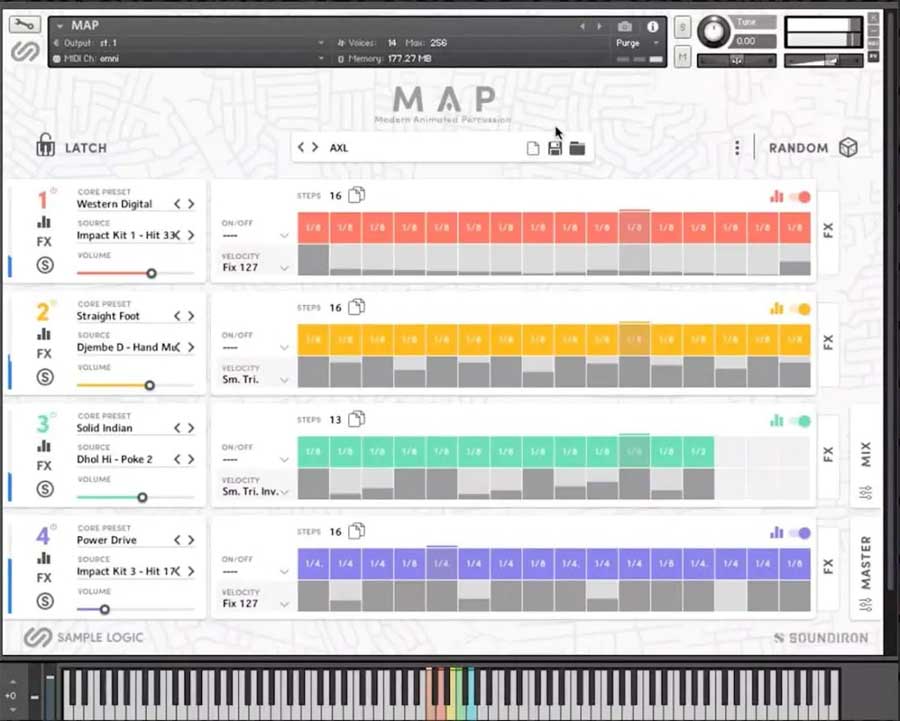Open core 1 Fix 127 velocity dropdown
The width and height of the screenshot is (900, 721).
(255, 268)
